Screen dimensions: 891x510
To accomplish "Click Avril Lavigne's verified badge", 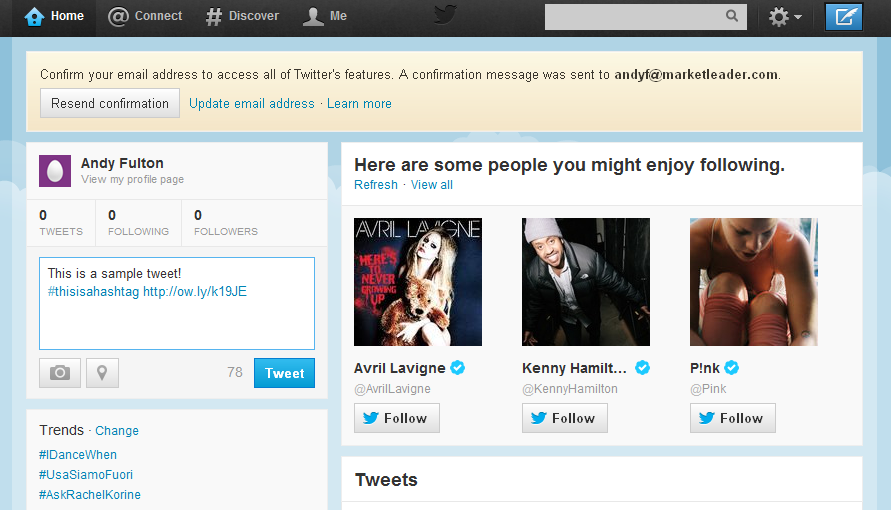I will click(457, 368).
